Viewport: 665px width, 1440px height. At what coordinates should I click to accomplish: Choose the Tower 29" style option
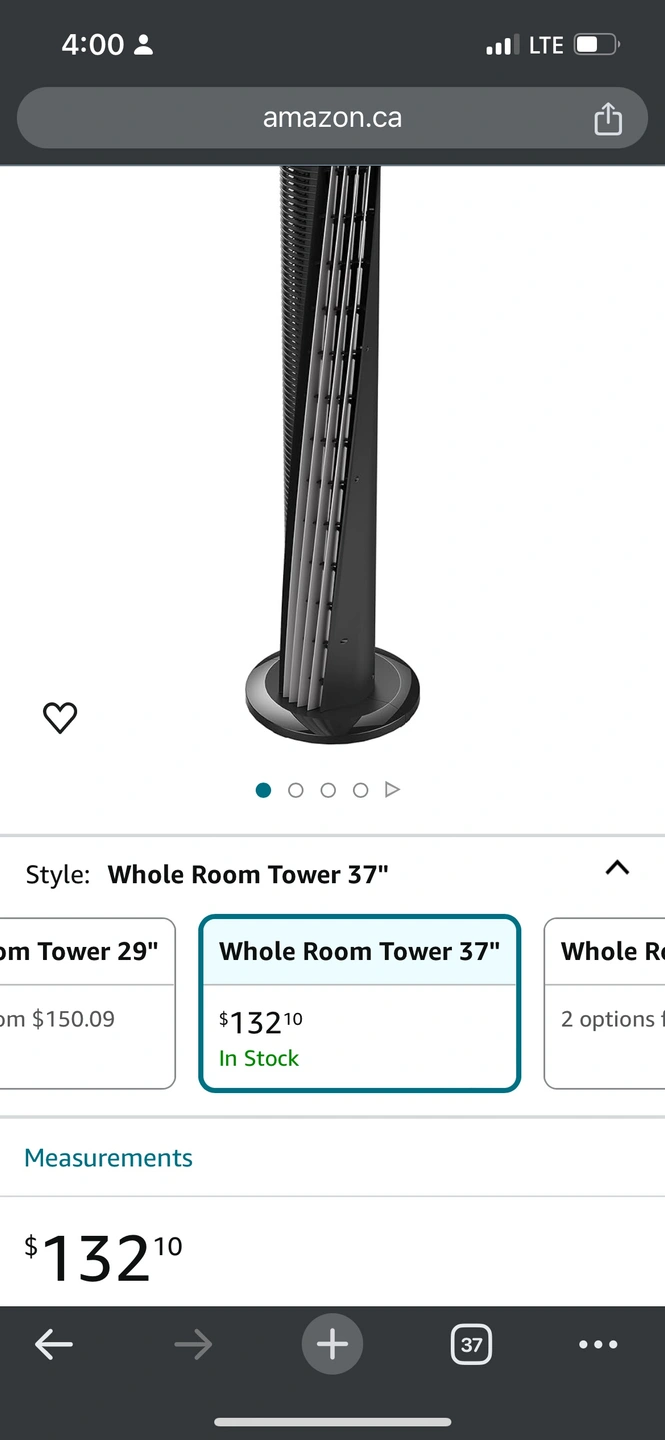pyautogui.click(x=87, y=1003)
